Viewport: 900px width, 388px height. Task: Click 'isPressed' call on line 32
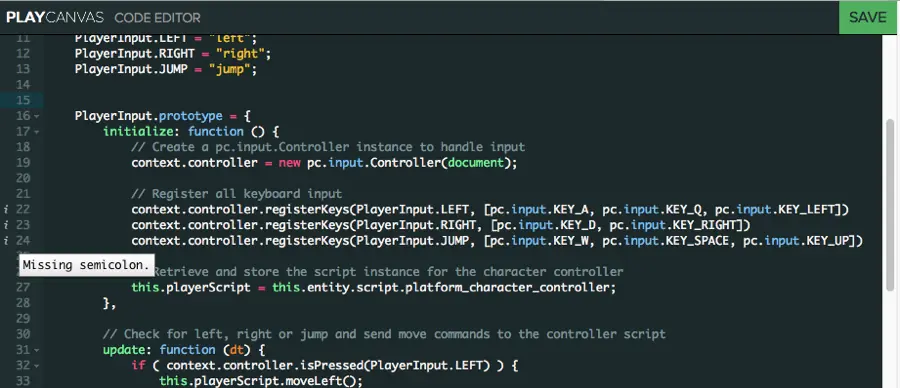(x=331, y=366)
